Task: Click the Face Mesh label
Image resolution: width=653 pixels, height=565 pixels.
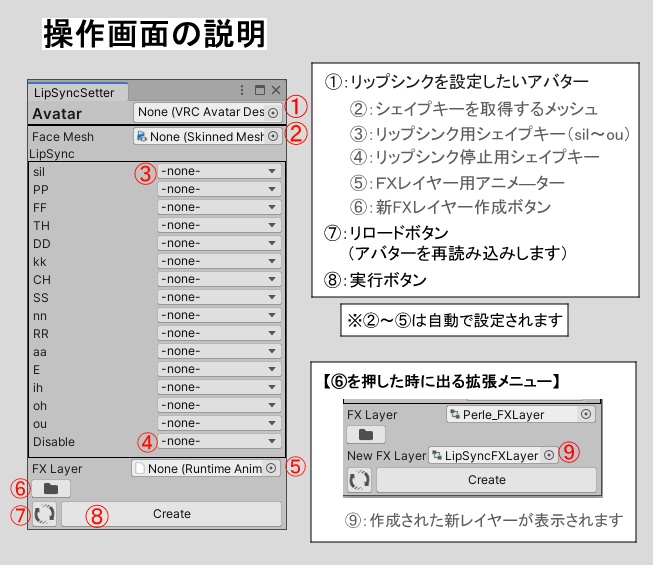Action: [63, 137]
